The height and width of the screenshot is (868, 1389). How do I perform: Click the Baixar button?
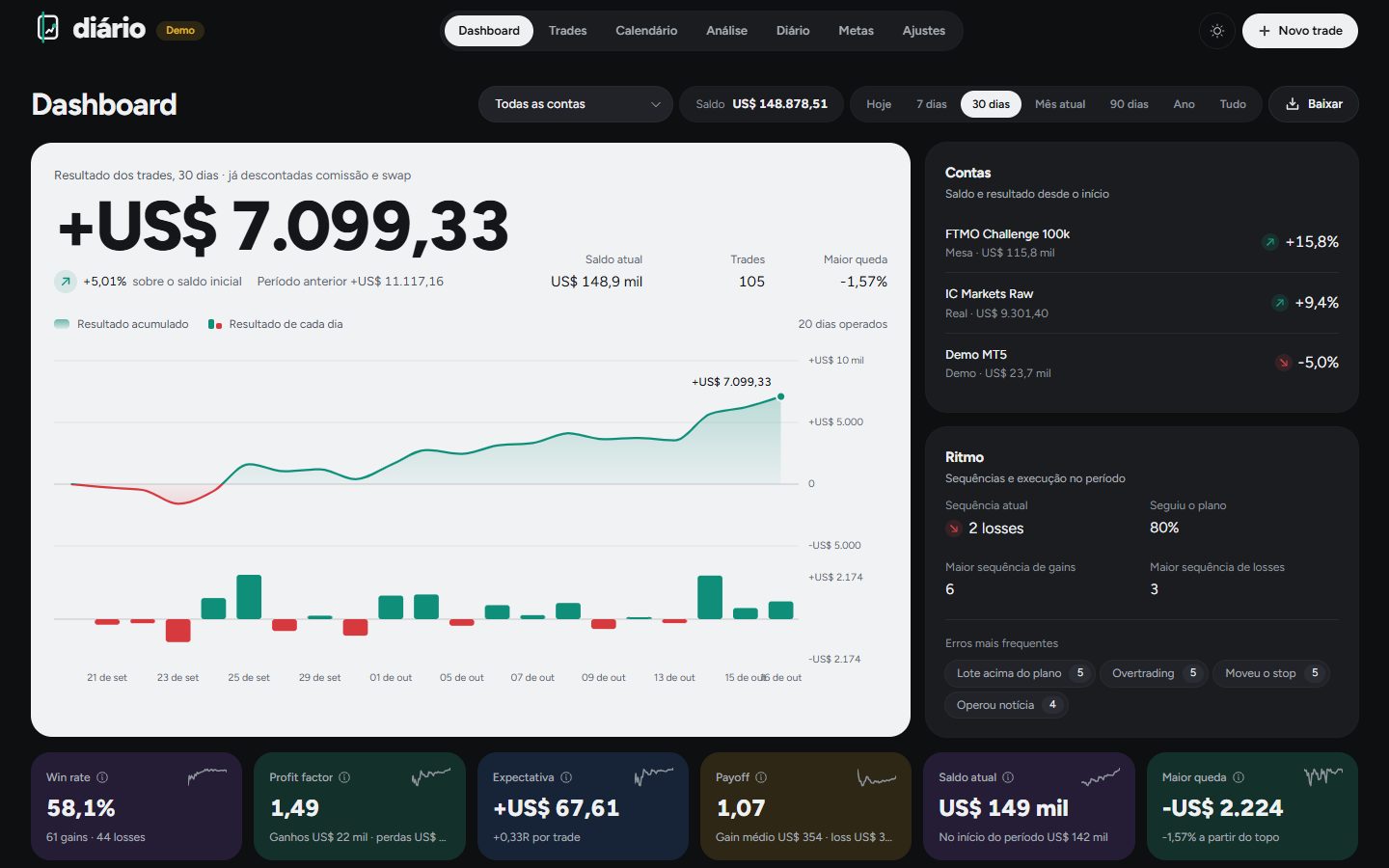1314,104
